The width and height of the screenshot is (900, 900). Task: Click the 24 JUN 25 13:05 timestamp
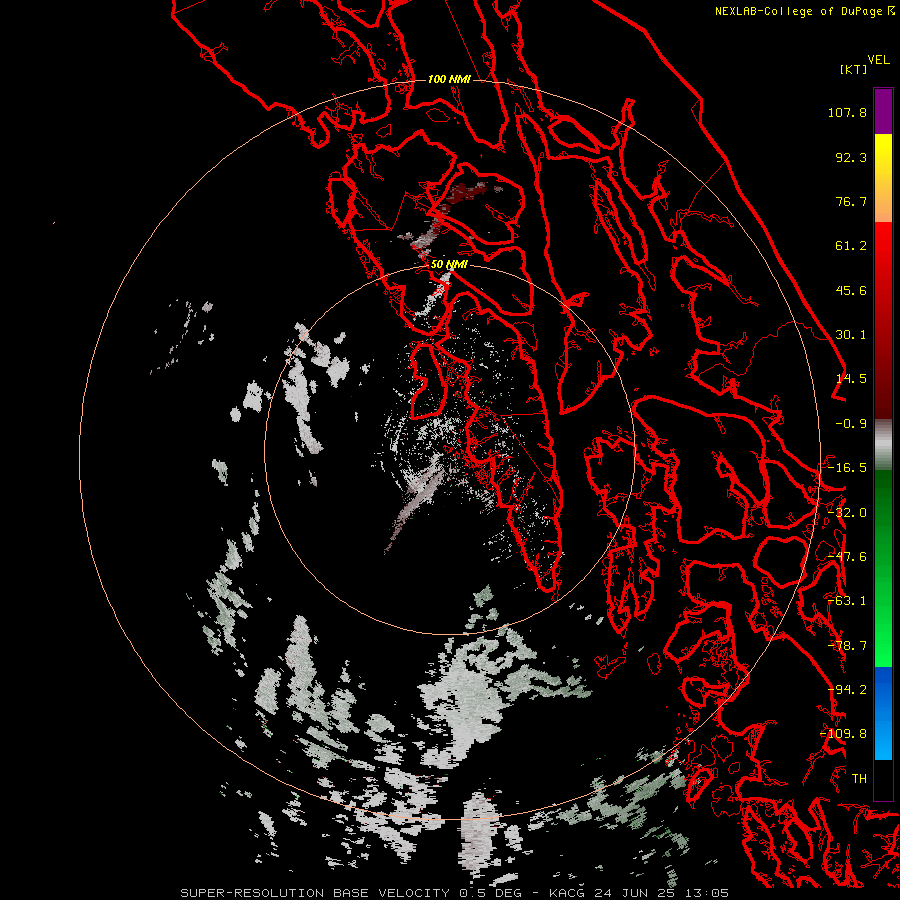click(x=661, y=893)
